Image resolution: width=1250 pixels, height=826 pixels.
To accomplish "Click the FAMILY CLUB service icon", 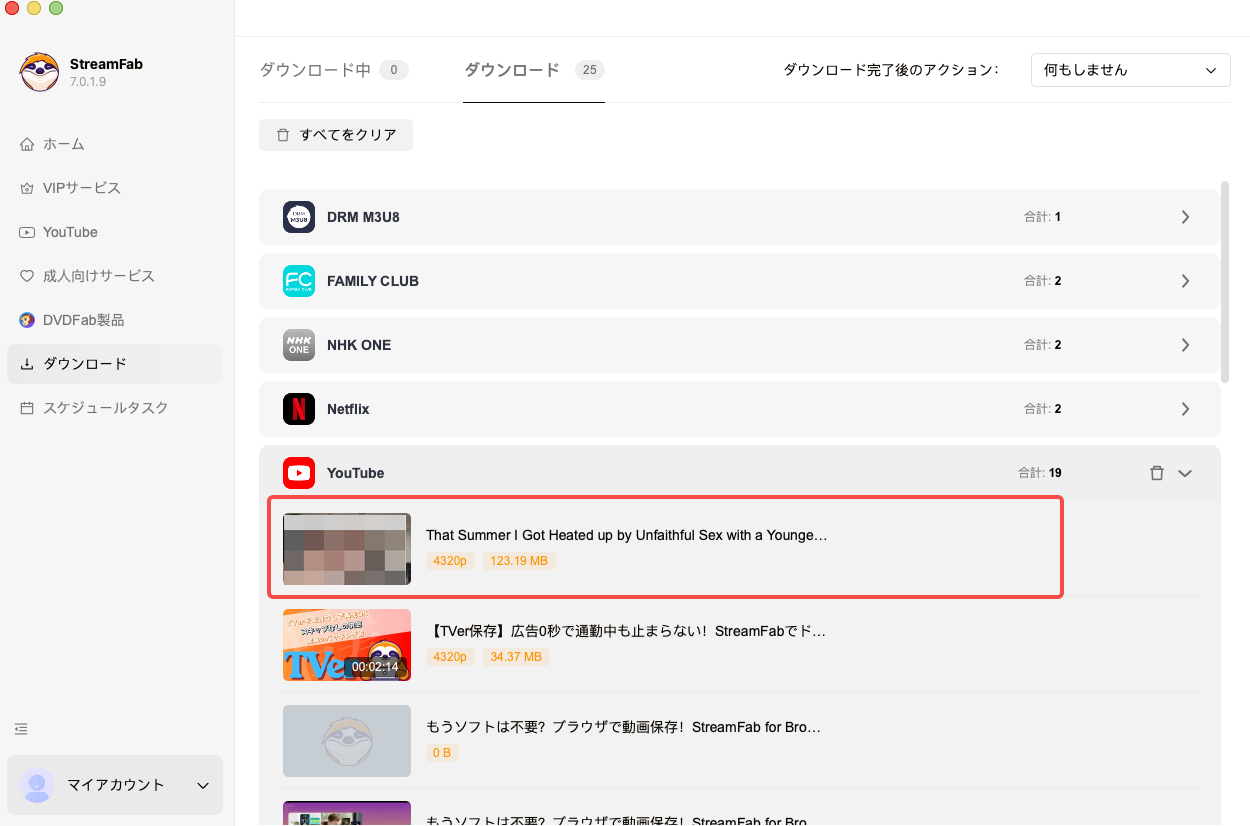I will pyautogui.click(x=299, y=281).
